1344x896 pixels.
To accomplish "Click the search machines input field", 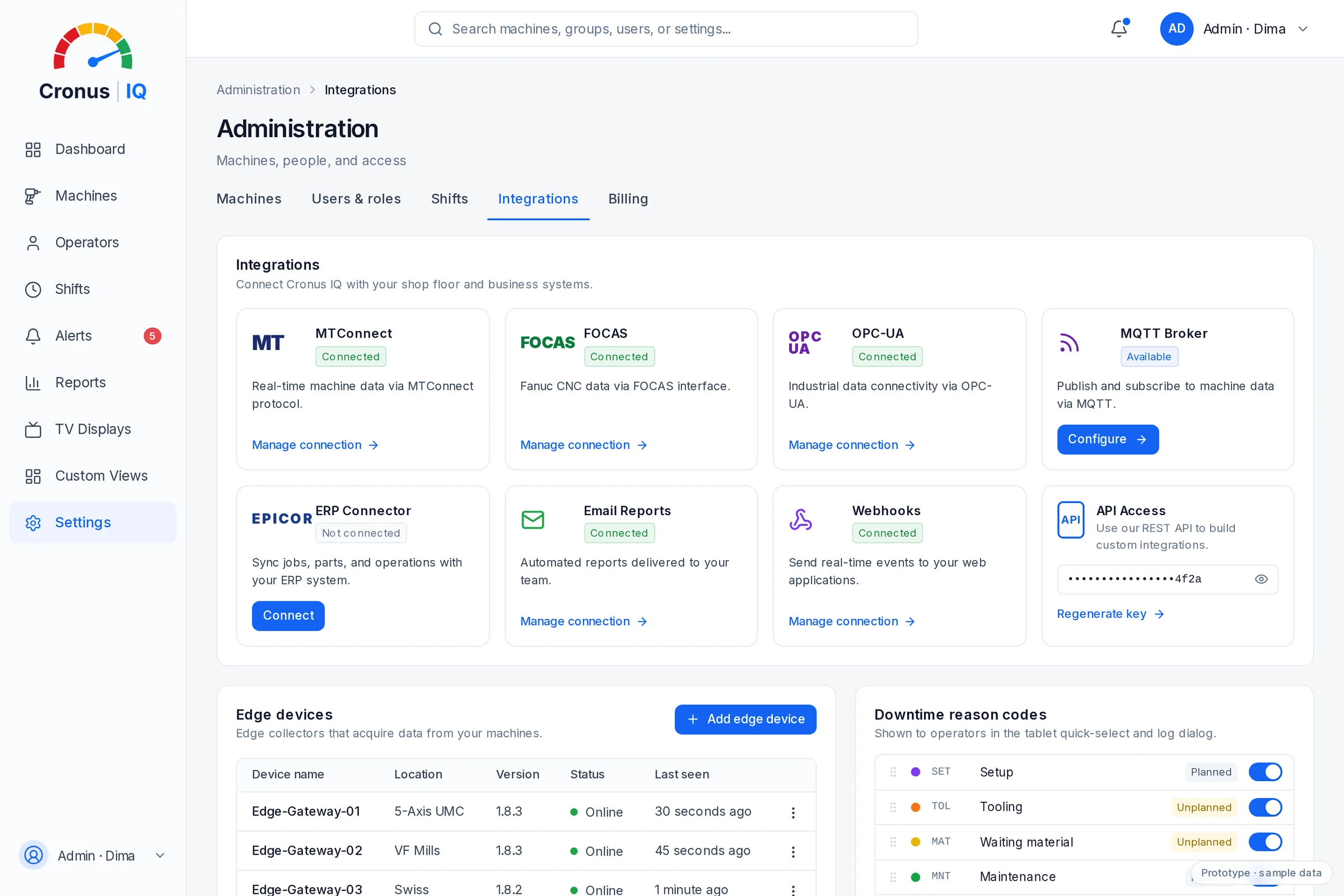I will click(666, 29).
